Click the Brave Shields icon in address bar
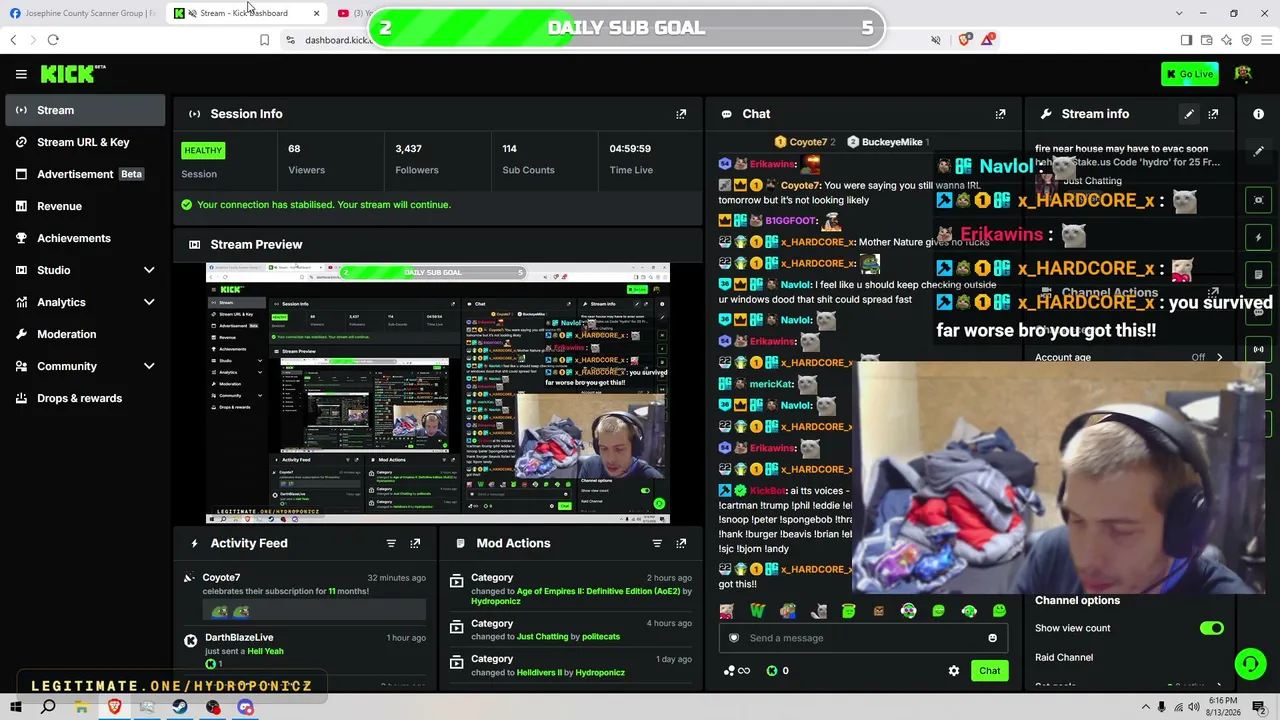Viewport: 1280px width, 720px height. pos(965,40)
